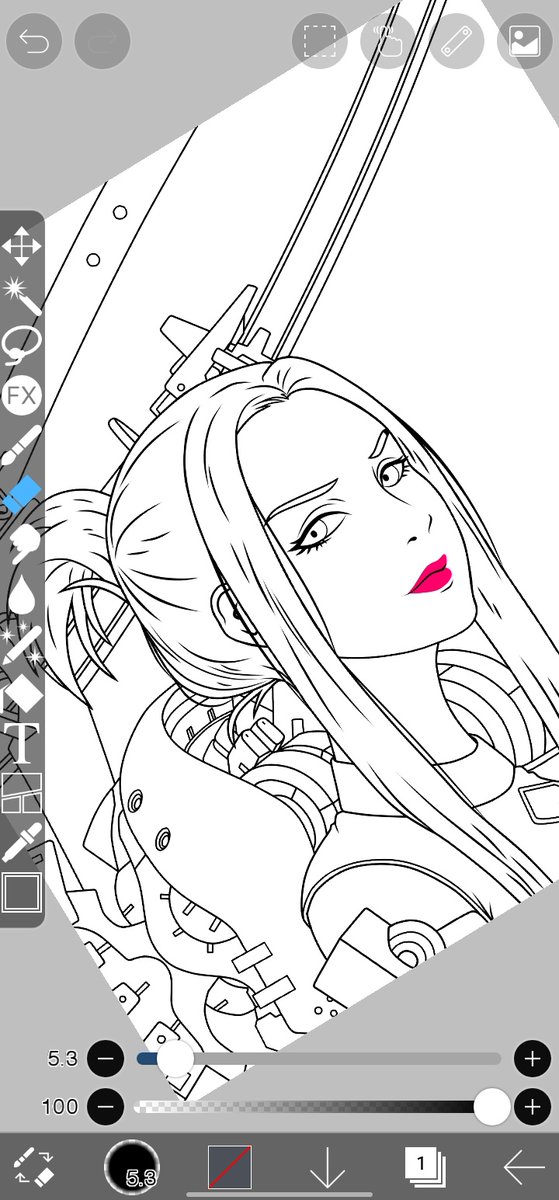Select the Frame Divider tool
The image size is (559, 1200).
click(x=21, y=793)
